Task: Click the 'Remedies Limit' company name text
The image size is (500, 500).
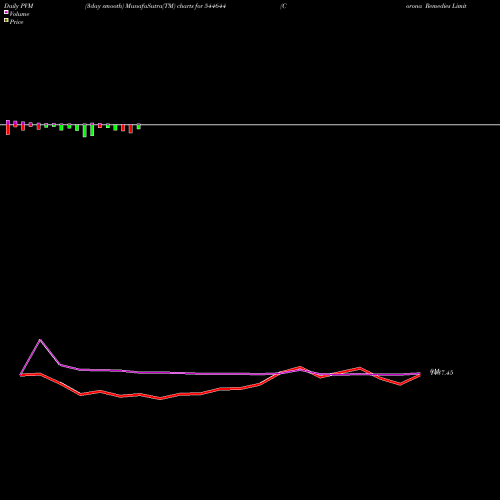Action: 446,6
